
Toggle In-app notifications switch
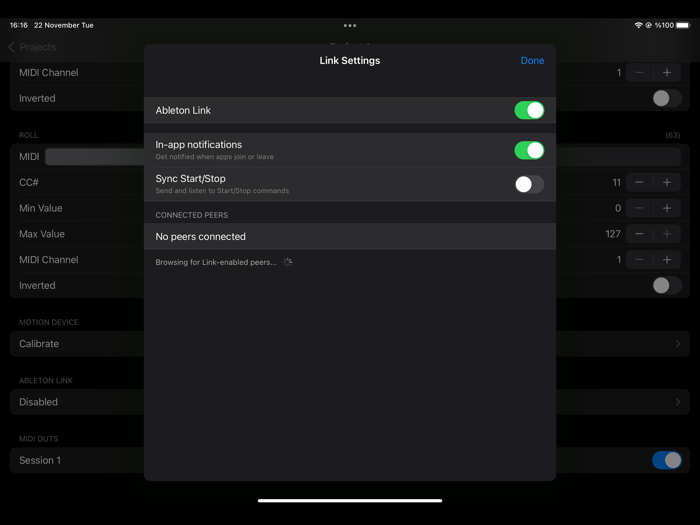point(529,150)
